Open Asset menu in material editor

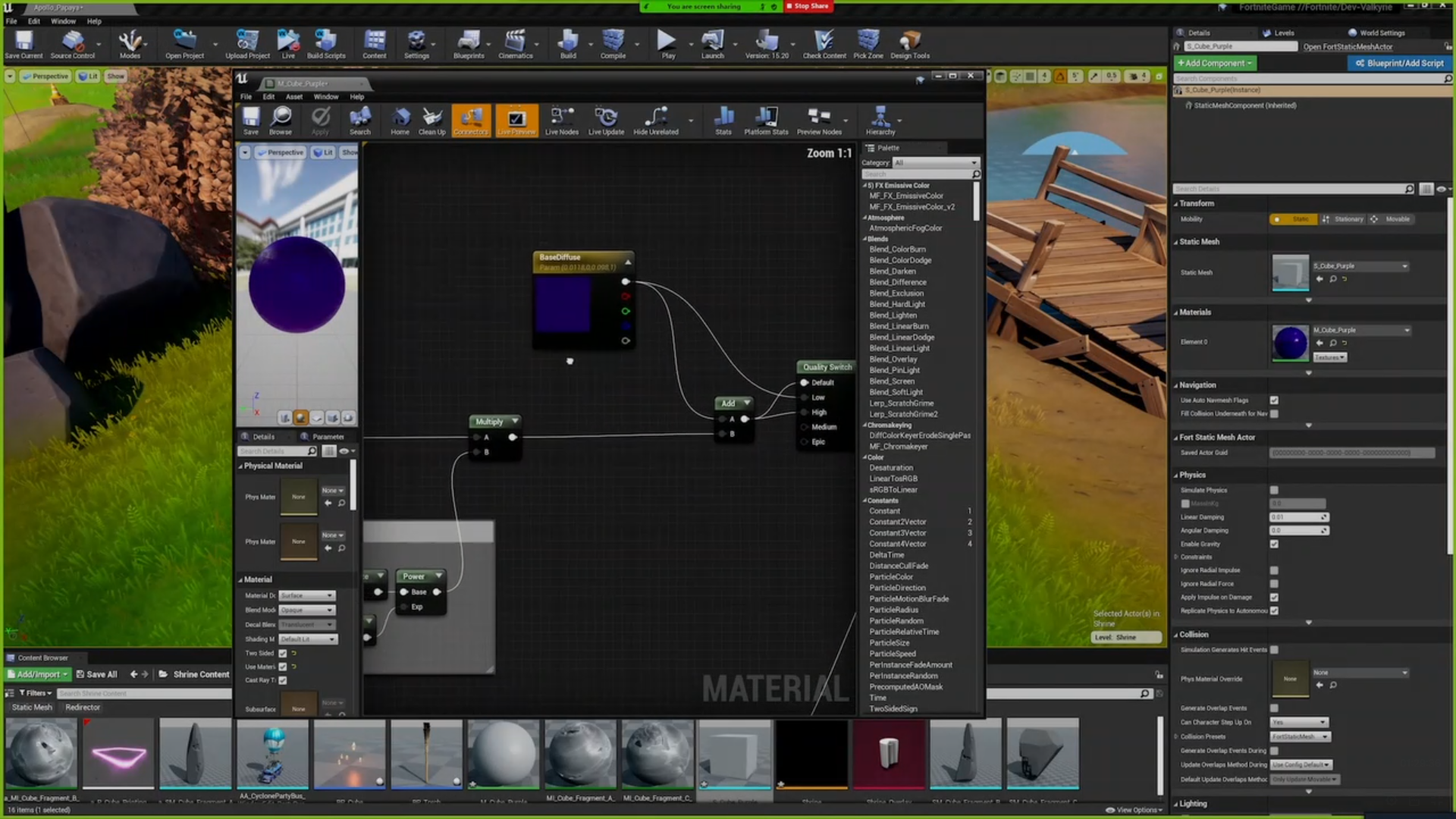coord(294,97)
